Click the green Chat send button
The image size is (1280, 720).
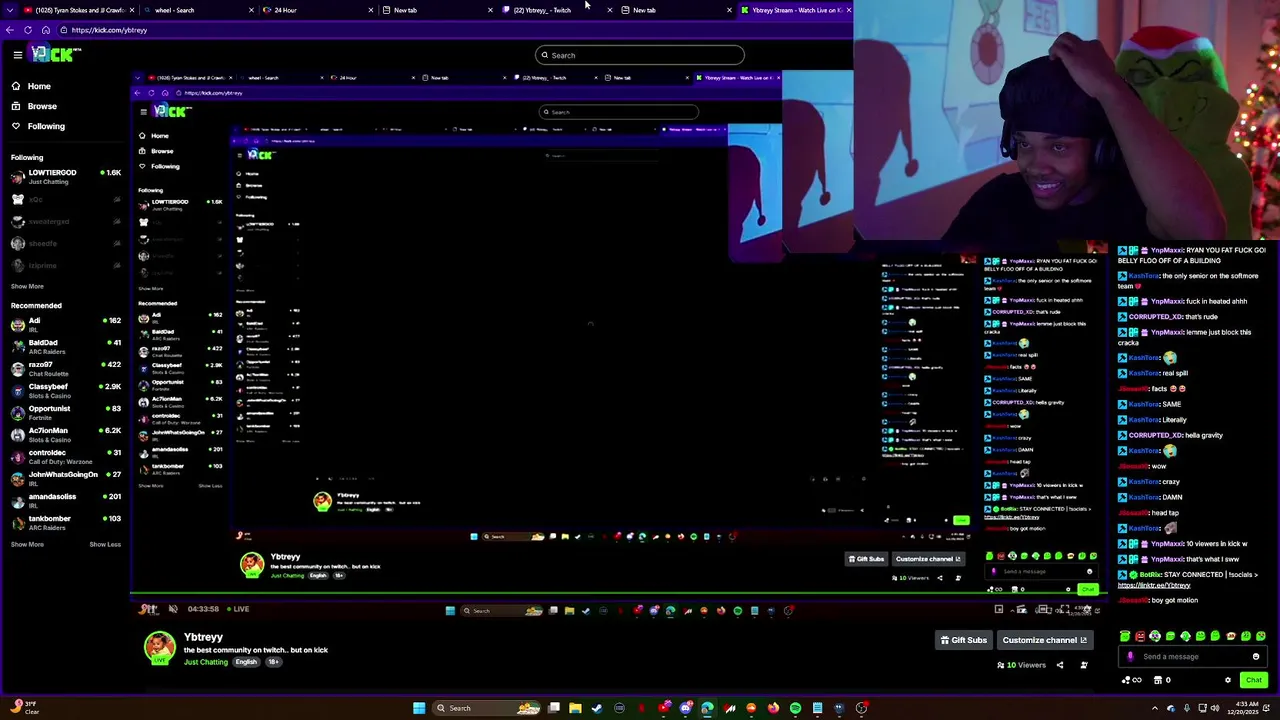pos(1253,680)
